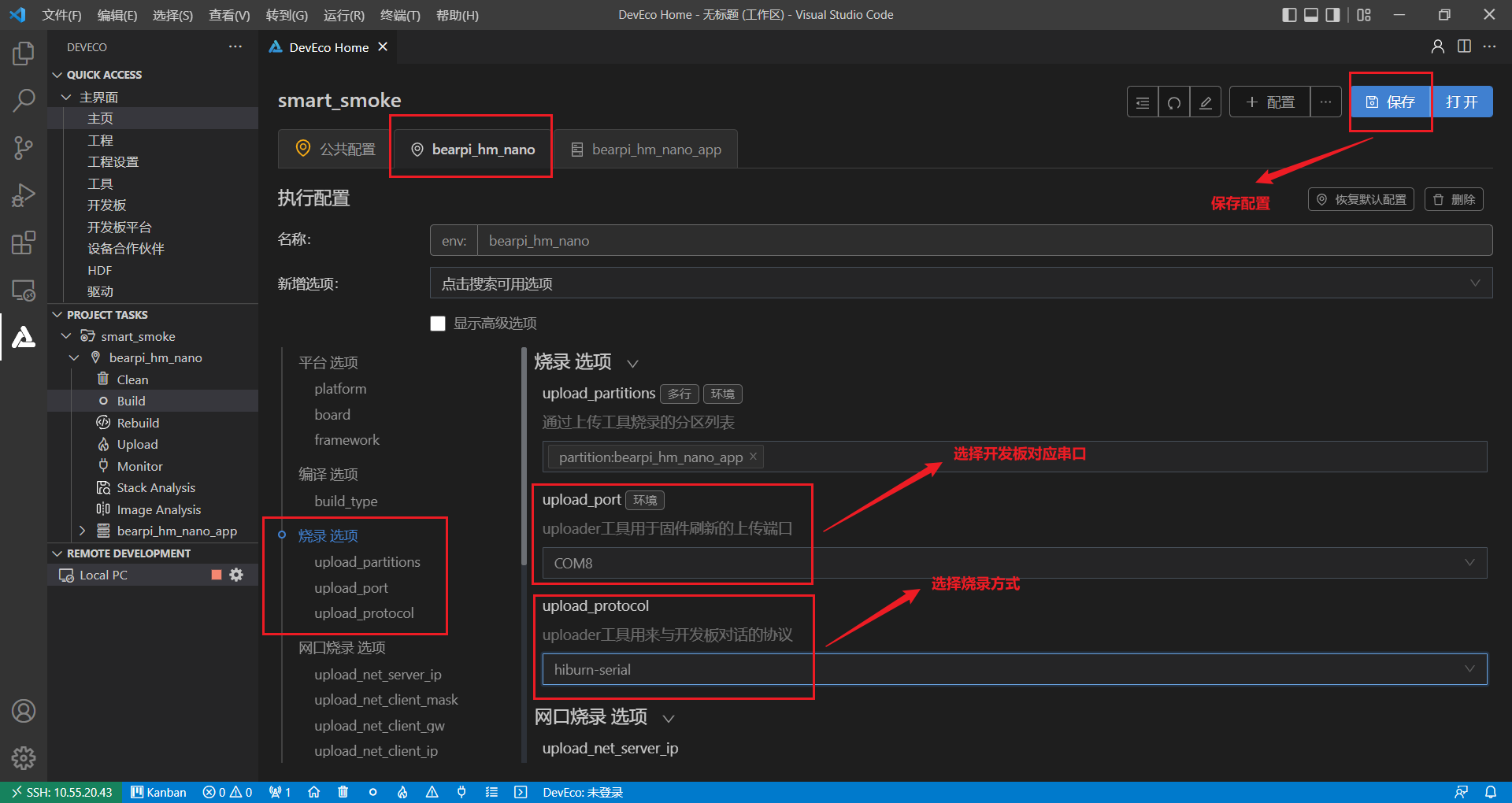
Task: Collapse the REMOTE DEVELOPMENT section
Action: (57, 553)
